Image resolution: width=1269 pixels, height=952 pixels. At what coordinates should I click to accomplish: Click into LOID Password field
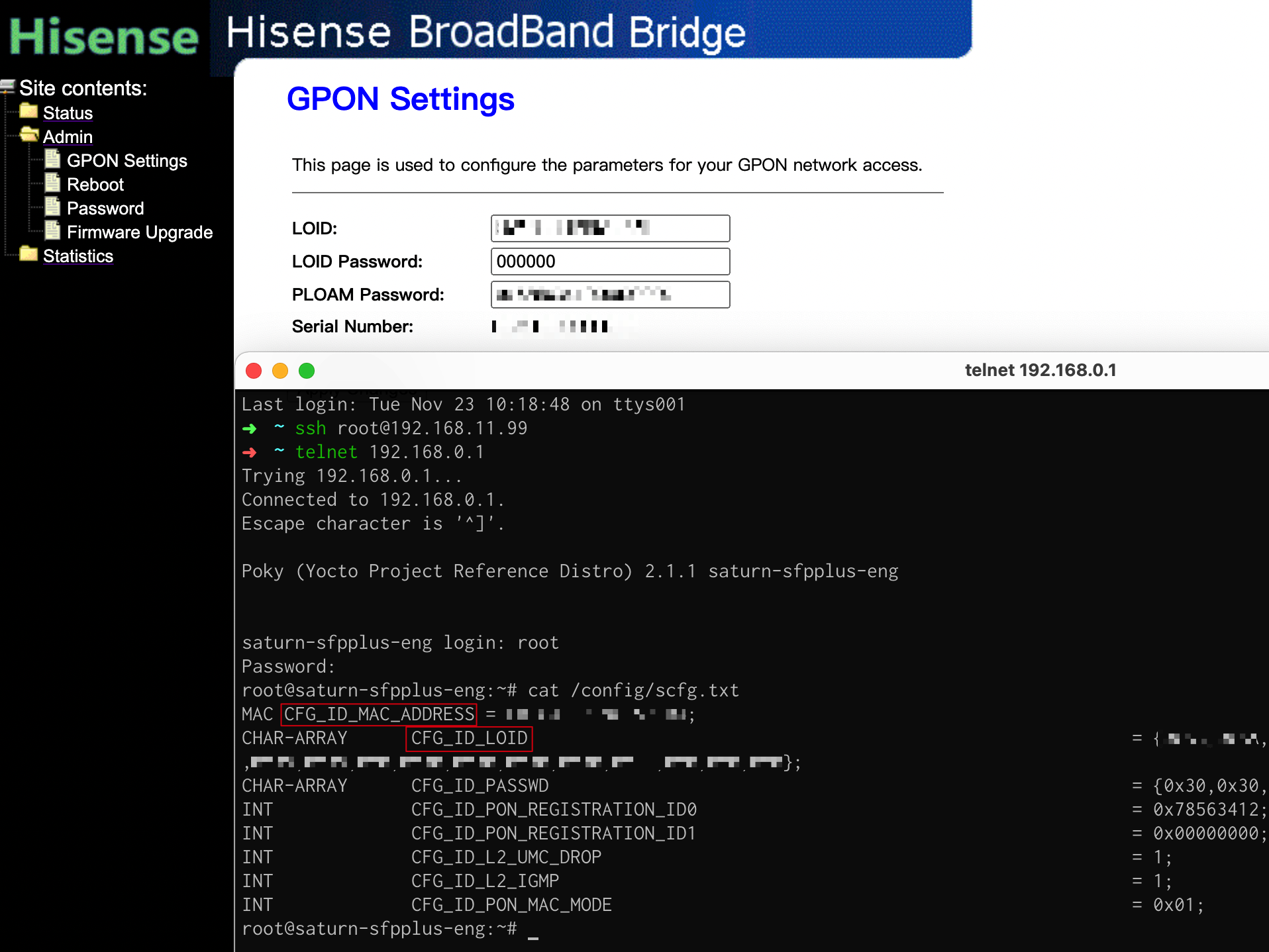pyautogui.click(x=610, y=262)
